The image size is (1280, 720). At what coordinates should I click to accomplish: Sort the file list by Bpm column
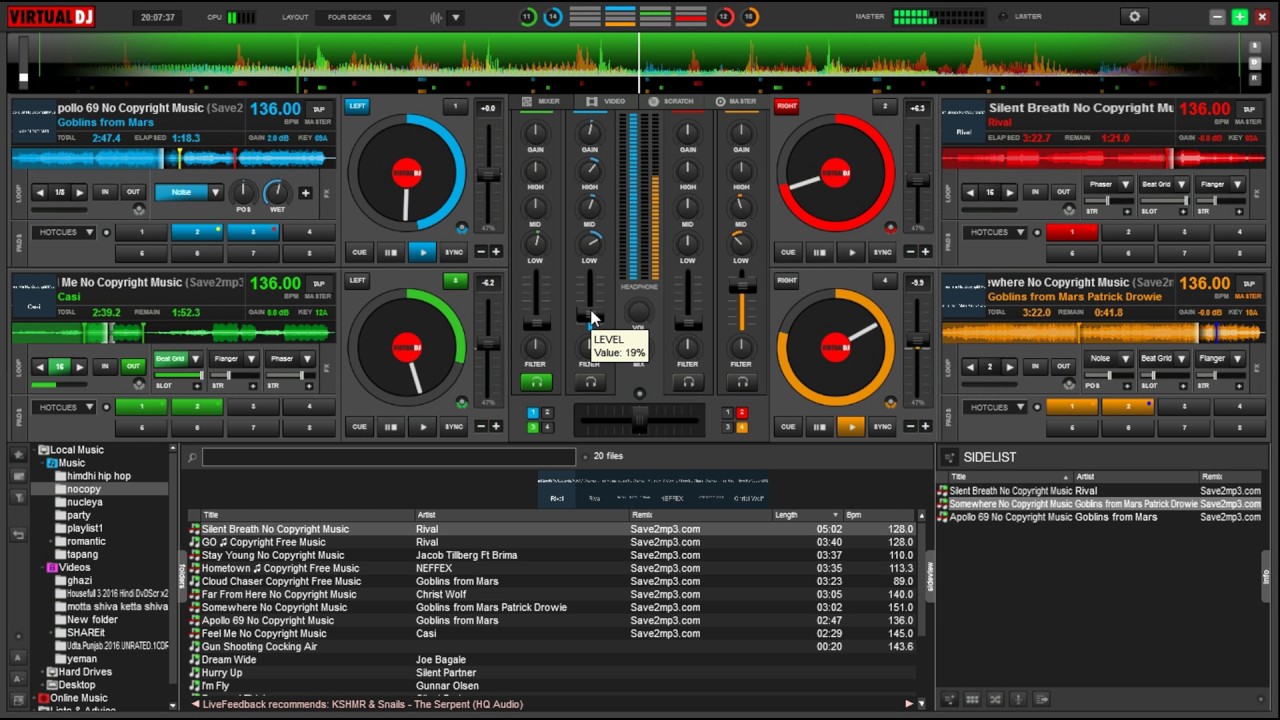pyautogui.click(x=881, y=515)
